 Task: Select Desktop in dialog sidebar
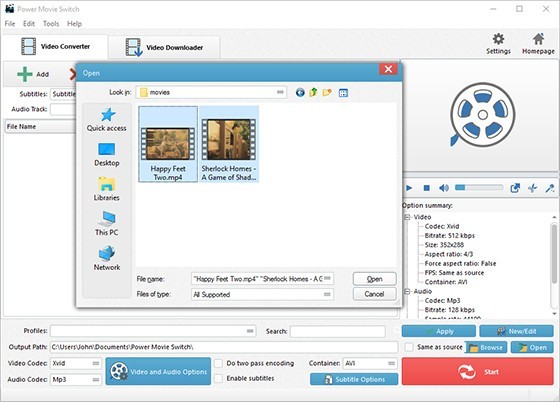click(x=107, y=155)
